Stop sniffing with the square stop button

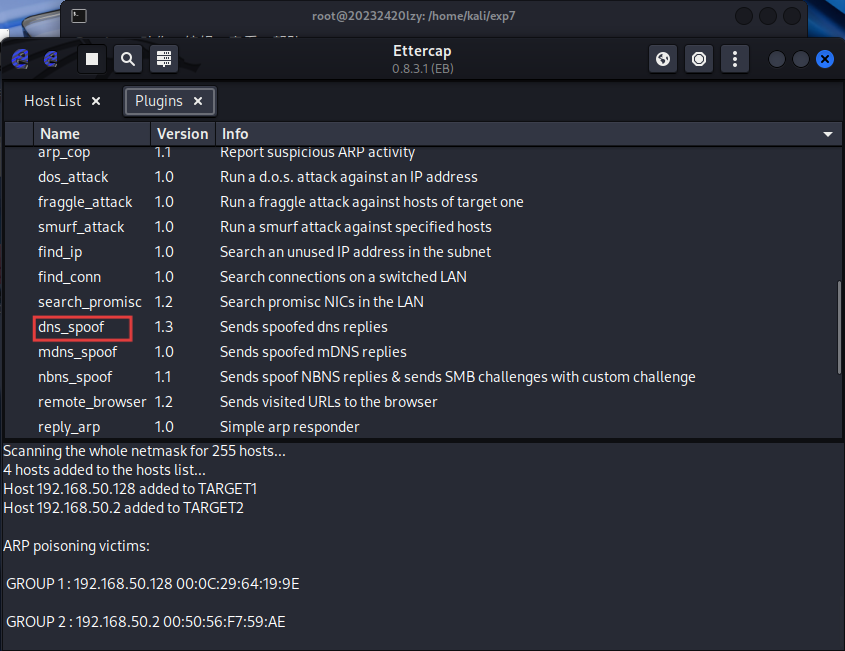pyautogui.click(x=92, y=59)
